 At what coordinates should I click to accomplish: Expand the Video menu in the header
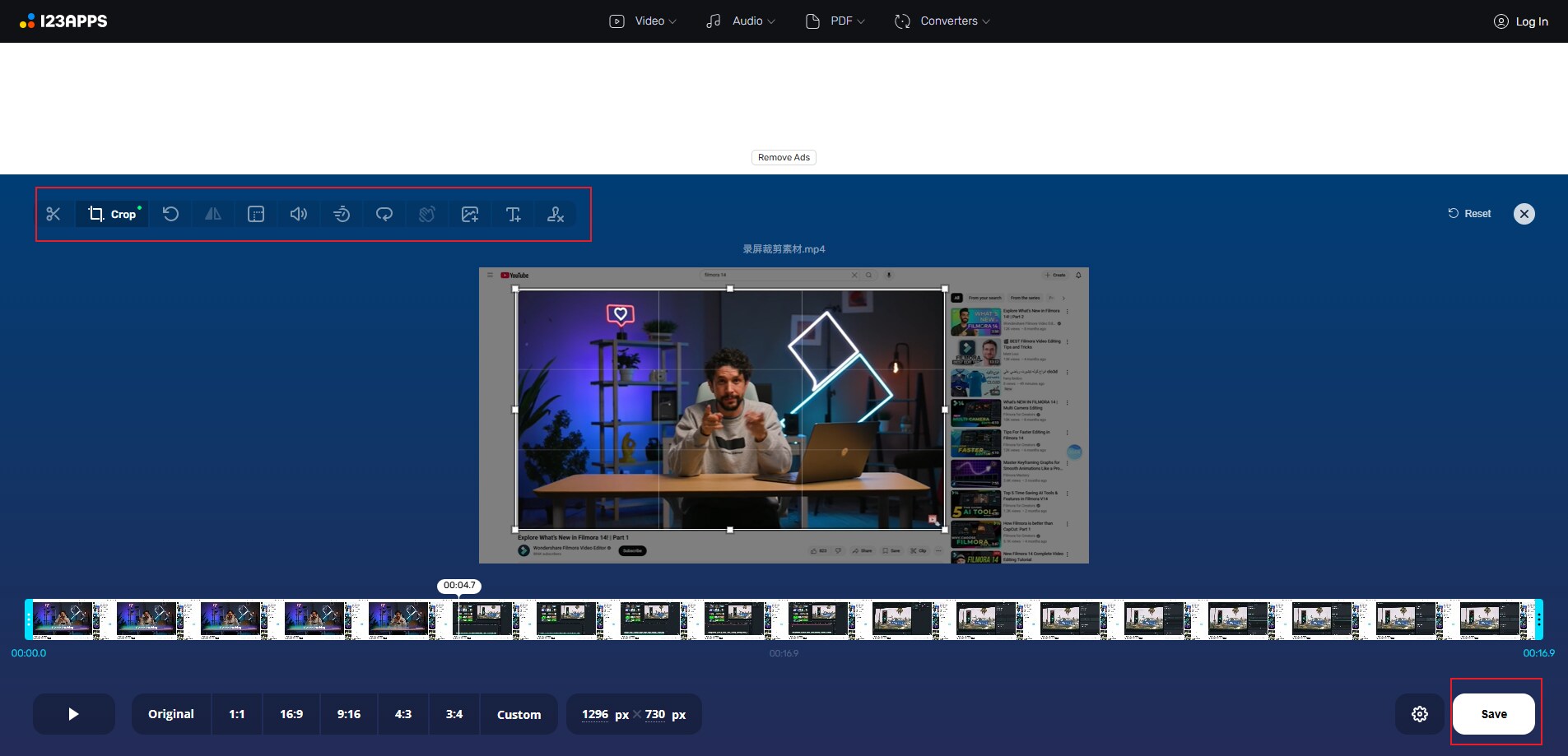point(643,21)
